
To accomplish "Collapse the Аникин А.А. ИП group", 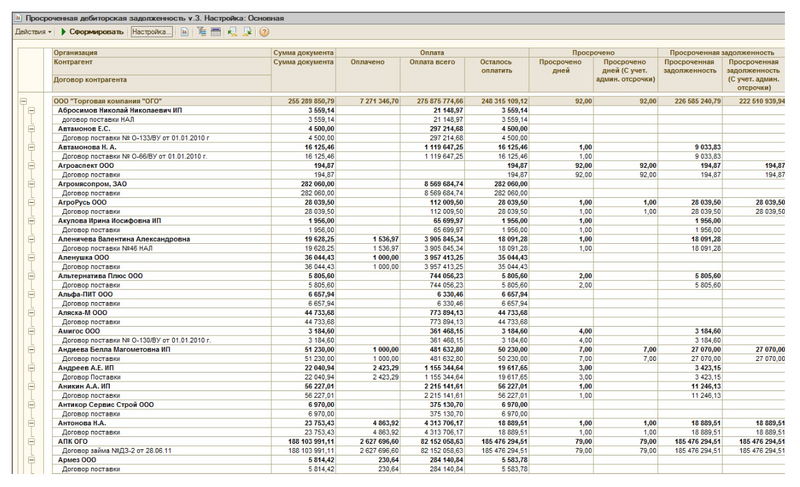I will 32,386.
